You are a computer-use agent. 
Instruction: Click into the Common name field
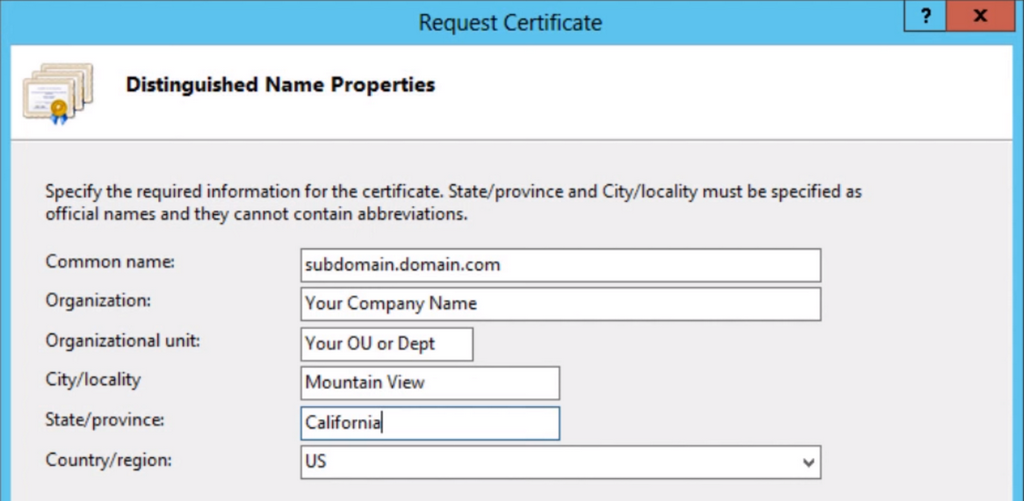pos(560,265)
